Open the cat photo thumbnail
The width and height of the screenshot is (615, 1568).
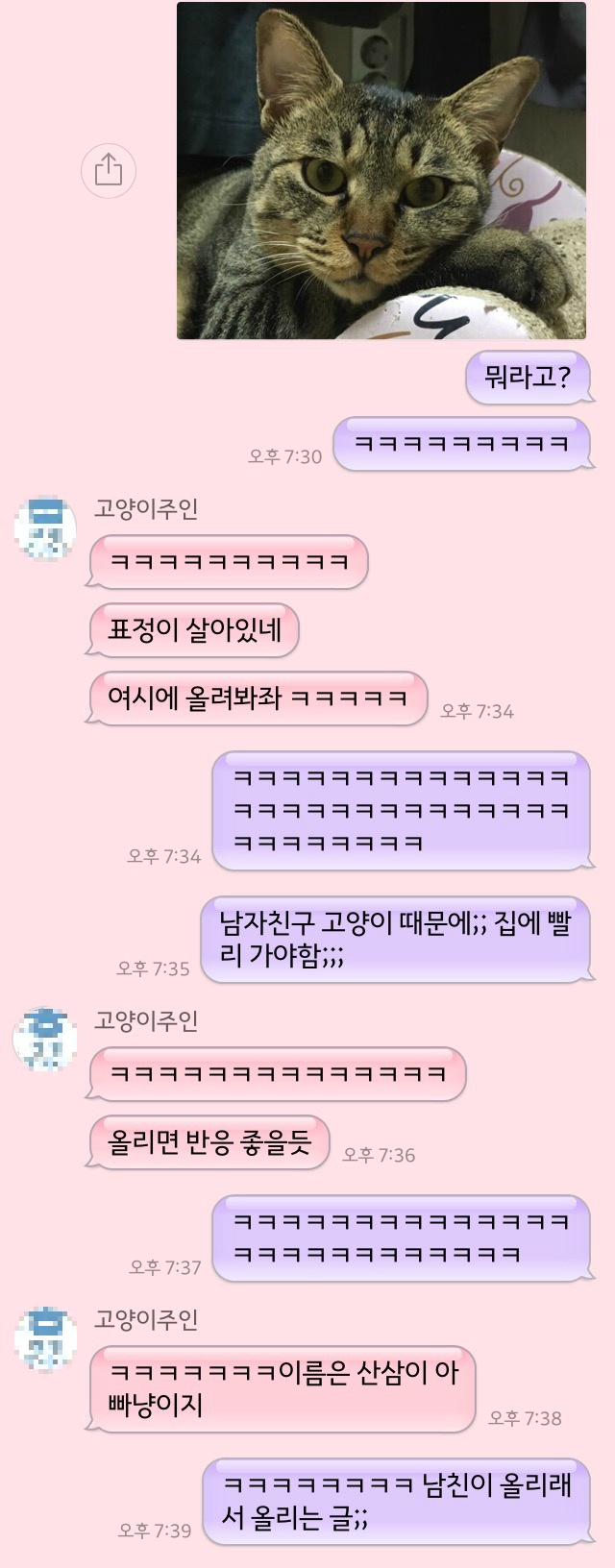tap(381, 170)
